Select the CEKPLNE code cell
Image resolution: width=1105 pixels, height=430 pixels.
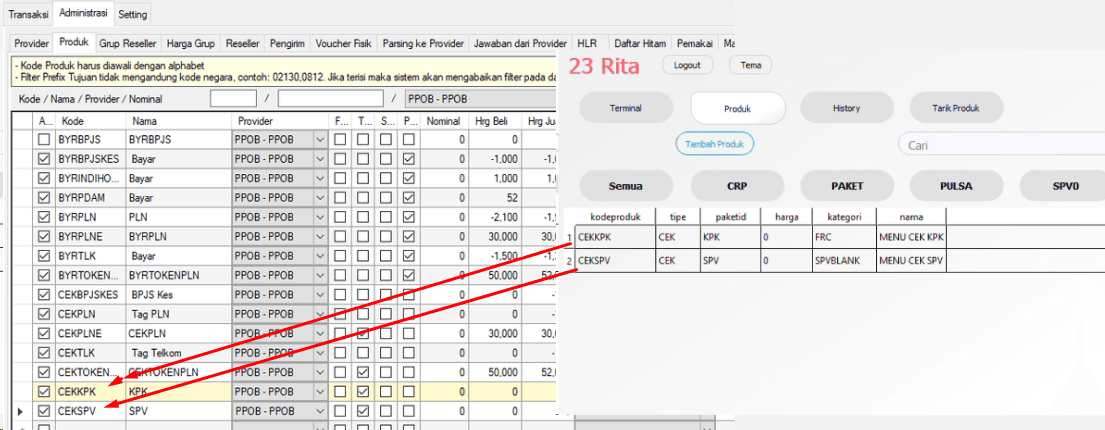(x=90, y=333)
